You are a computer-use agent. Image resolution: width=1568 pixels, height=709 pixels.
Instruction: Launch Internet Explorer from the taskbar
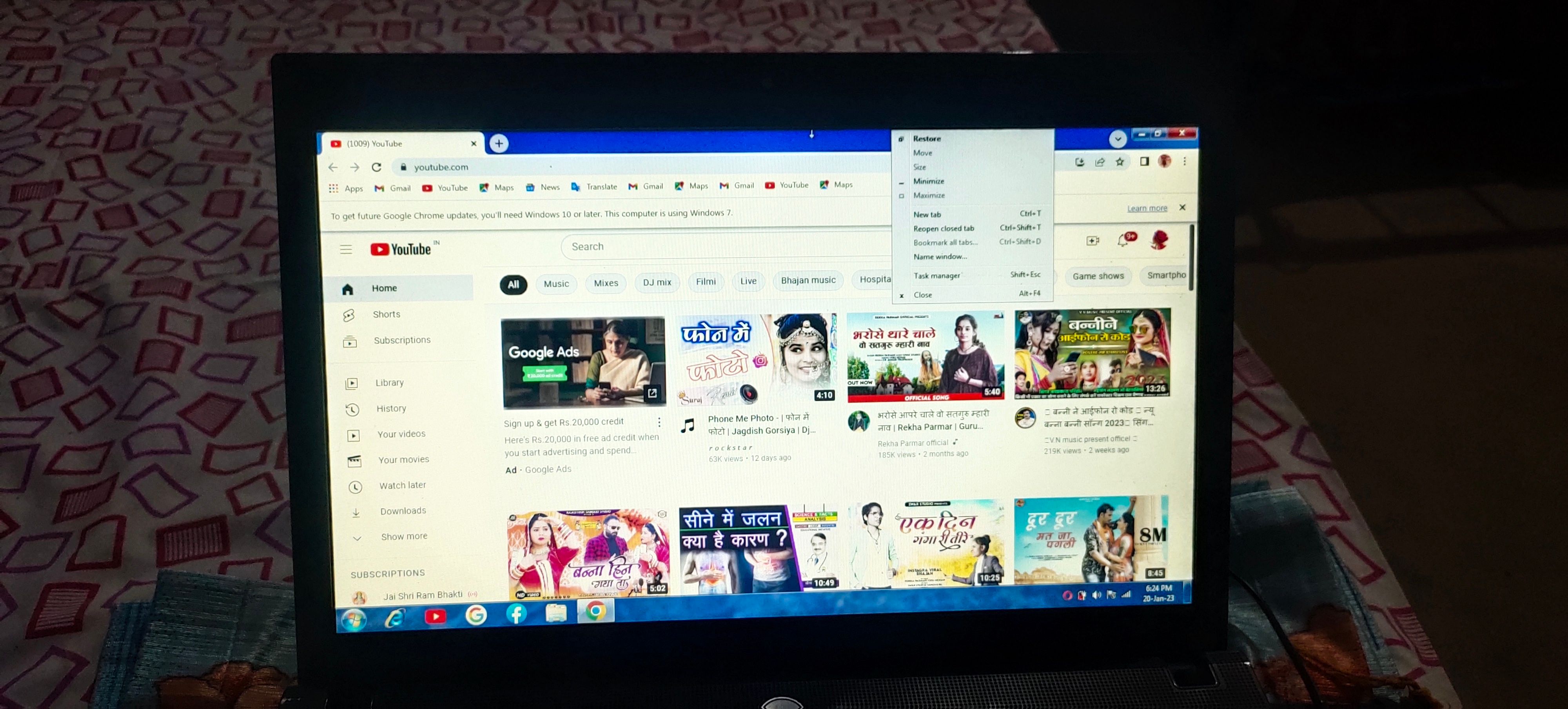click(x=395, y=618)
